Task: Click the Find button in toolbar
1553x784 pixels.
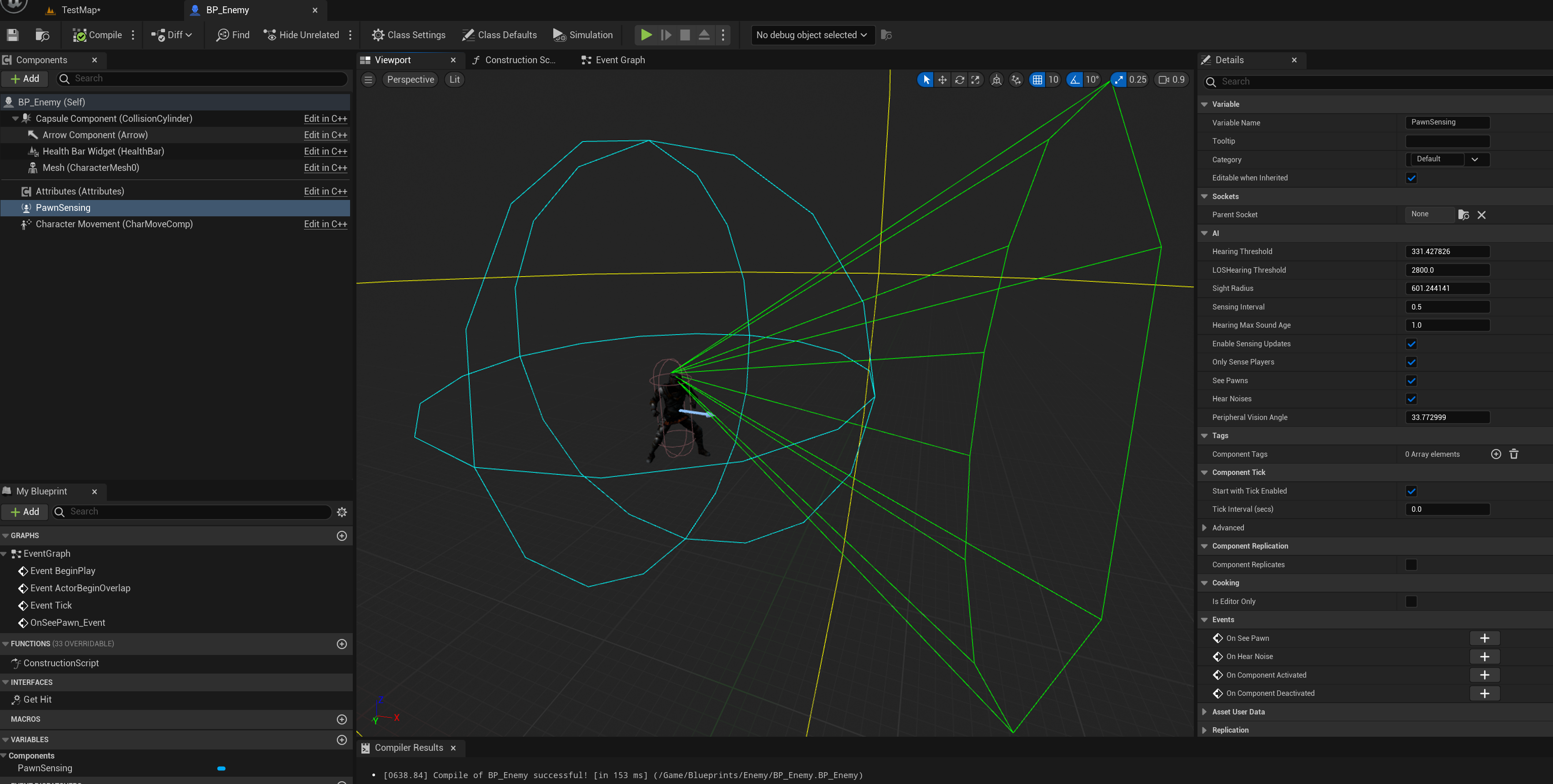Action: click(233, 35)
